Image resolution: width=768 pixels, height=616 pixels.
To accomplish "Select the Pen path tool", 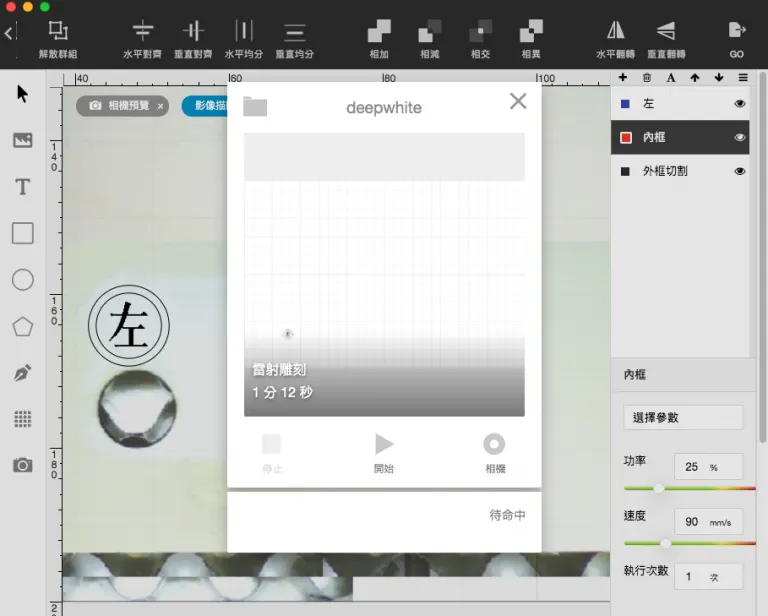I will (x=23, y=373).
